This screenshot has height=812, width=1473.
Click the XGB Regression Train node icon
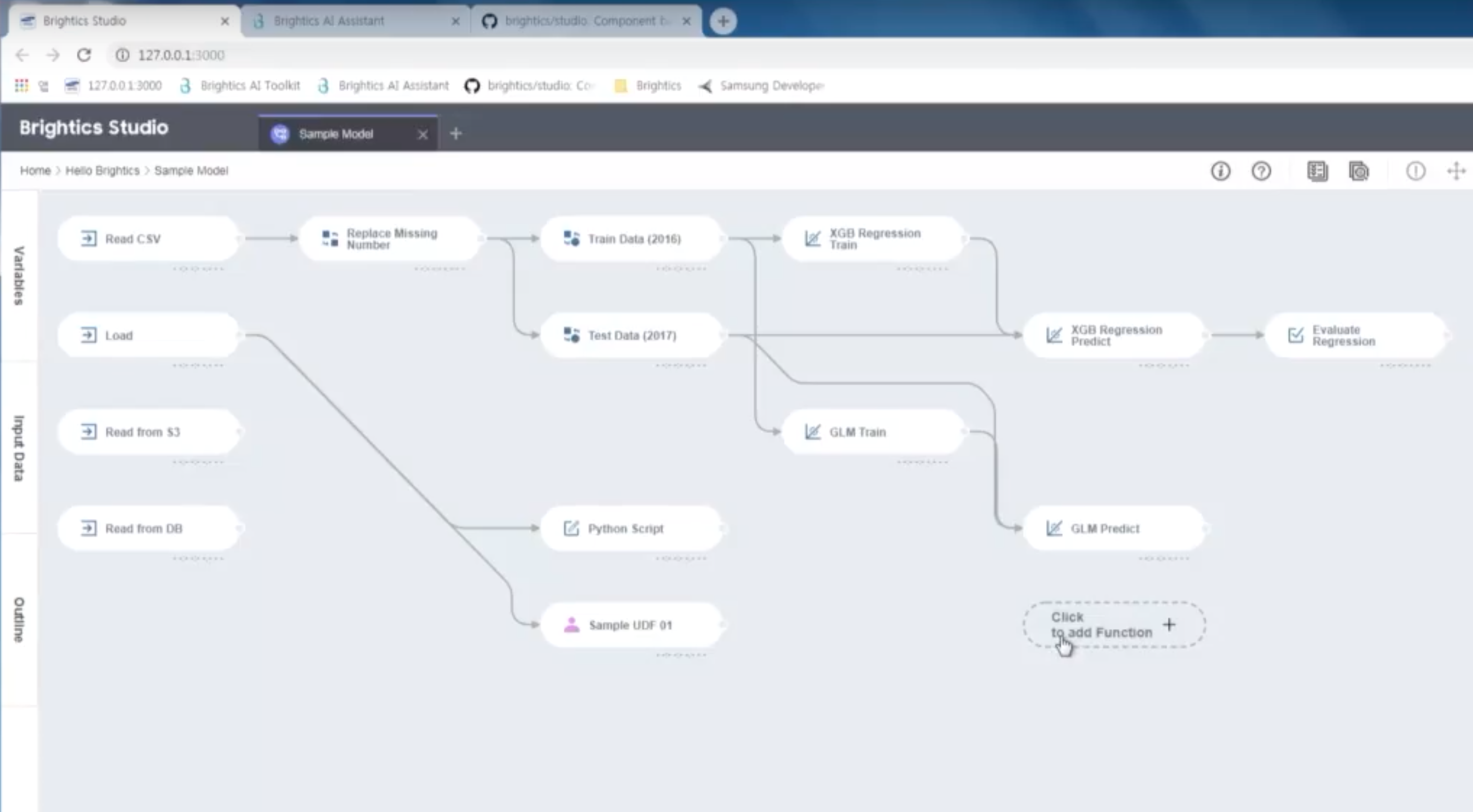tap(812, 238)
